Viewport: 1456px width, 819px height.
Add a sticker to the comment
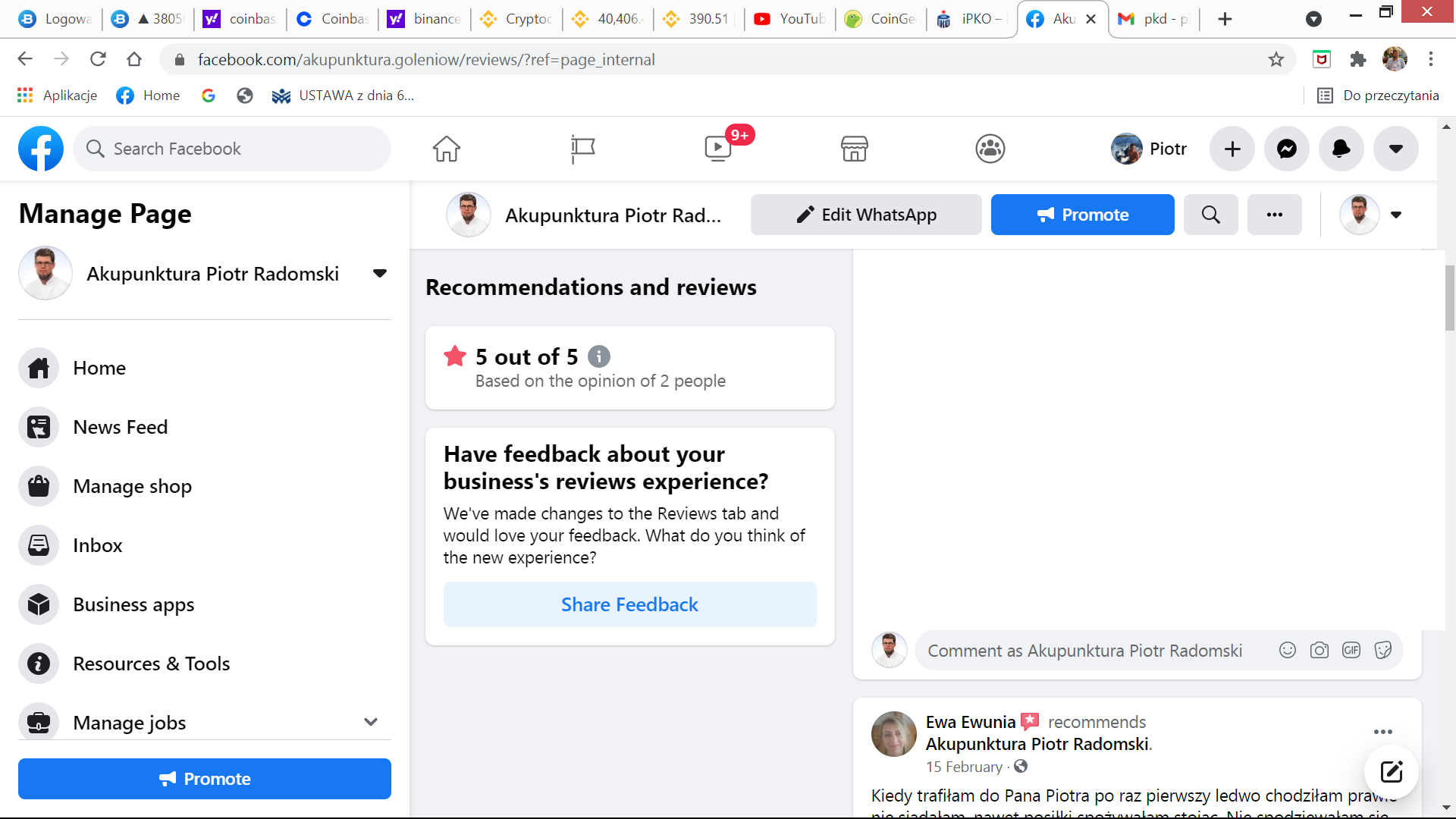pos(1383,650)
